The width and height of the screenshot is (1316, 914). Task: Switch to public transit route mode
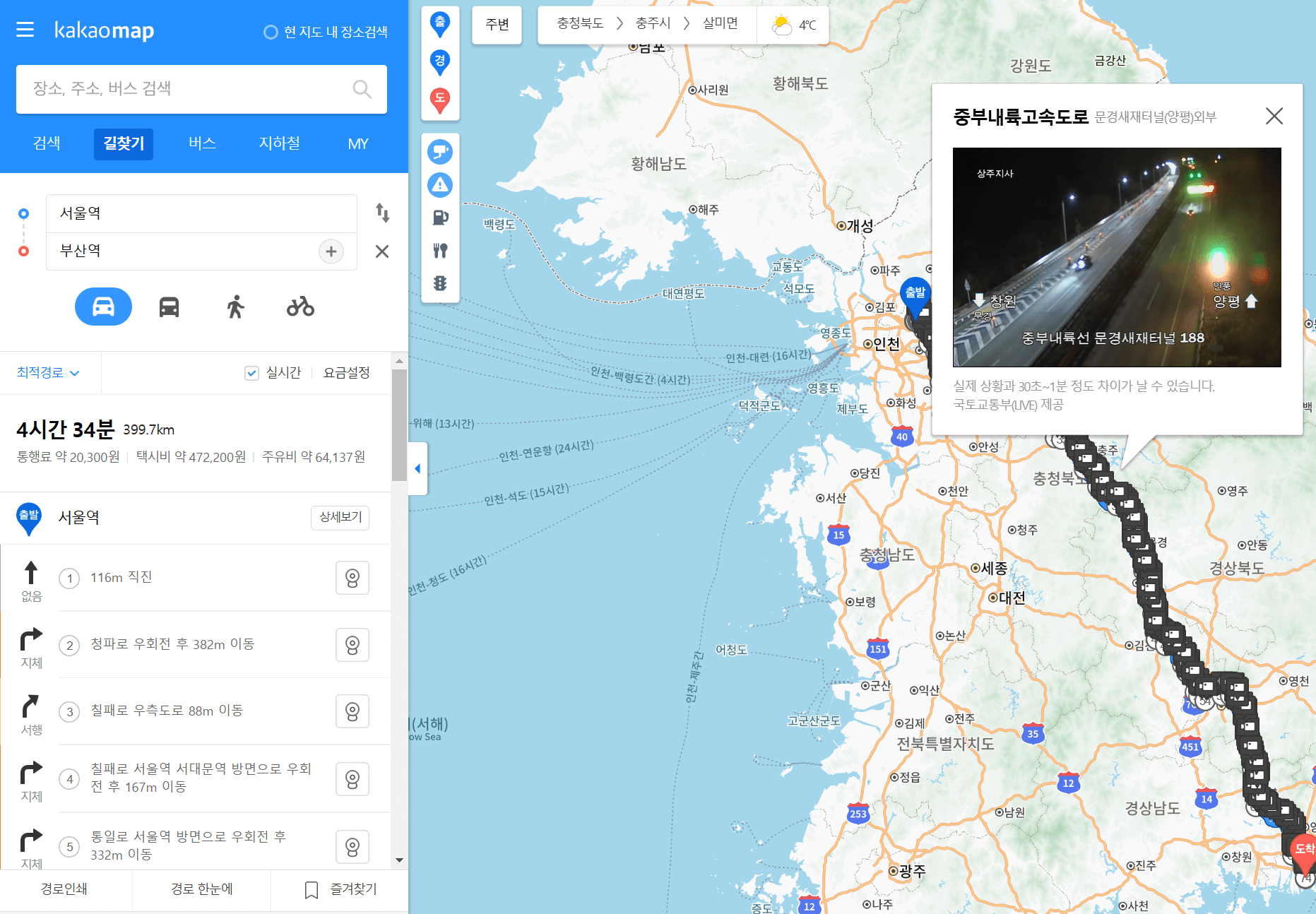169,307
